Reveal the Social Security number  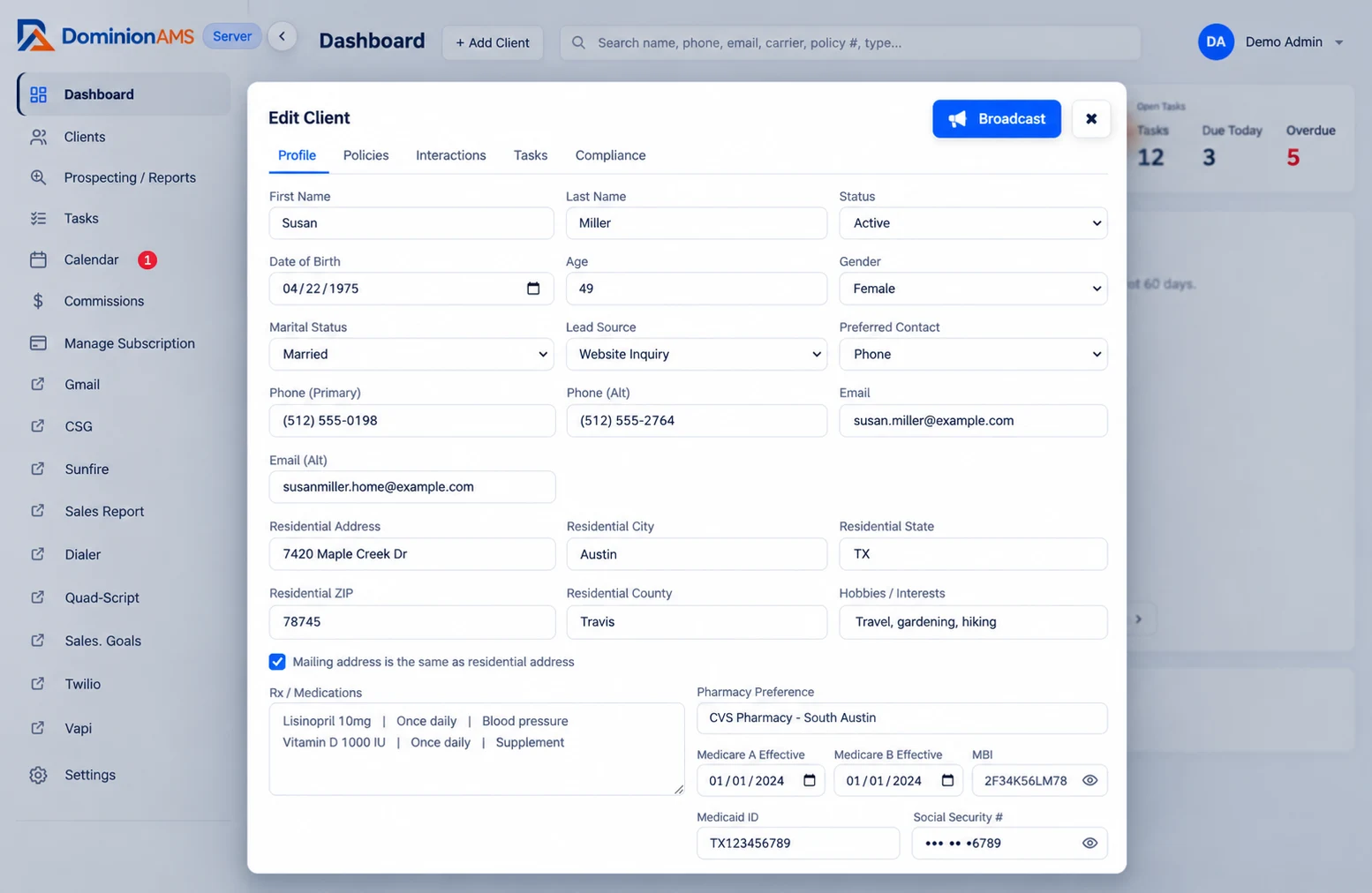point(1090,843)
